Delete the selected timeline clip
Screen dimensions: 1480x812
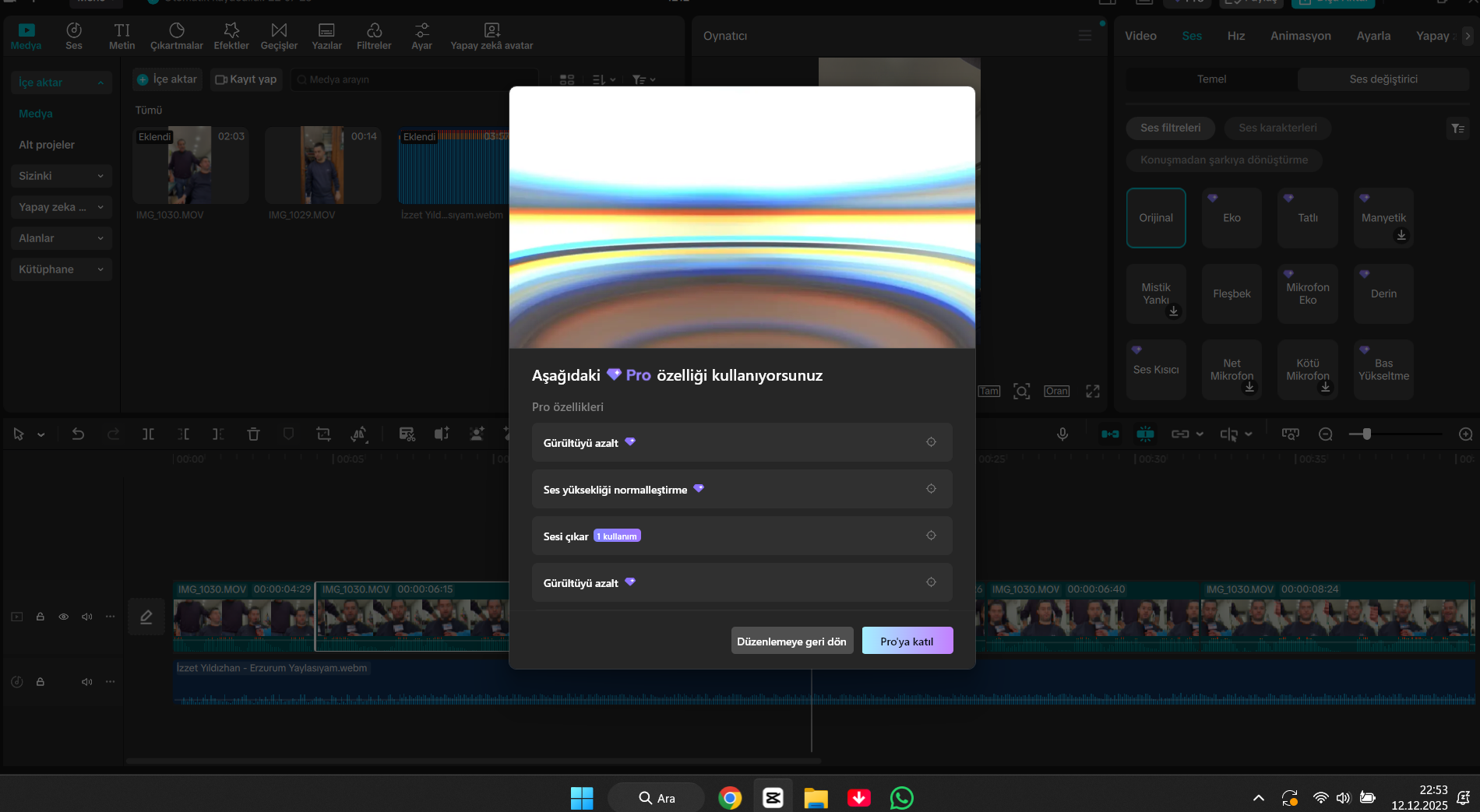click(253, 434)
